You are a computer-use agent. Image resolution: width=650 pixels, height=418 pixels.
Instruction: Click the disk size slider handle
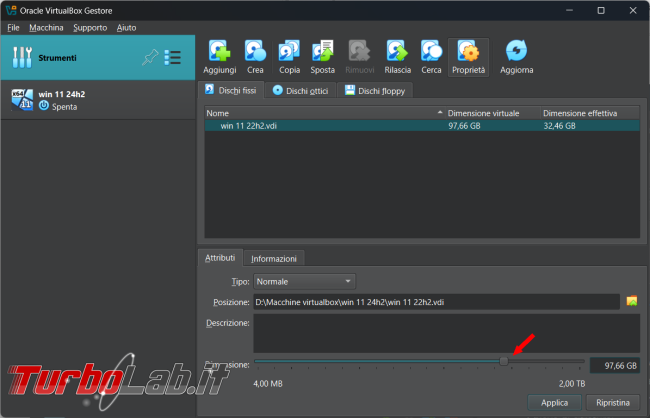click(504, 361)
